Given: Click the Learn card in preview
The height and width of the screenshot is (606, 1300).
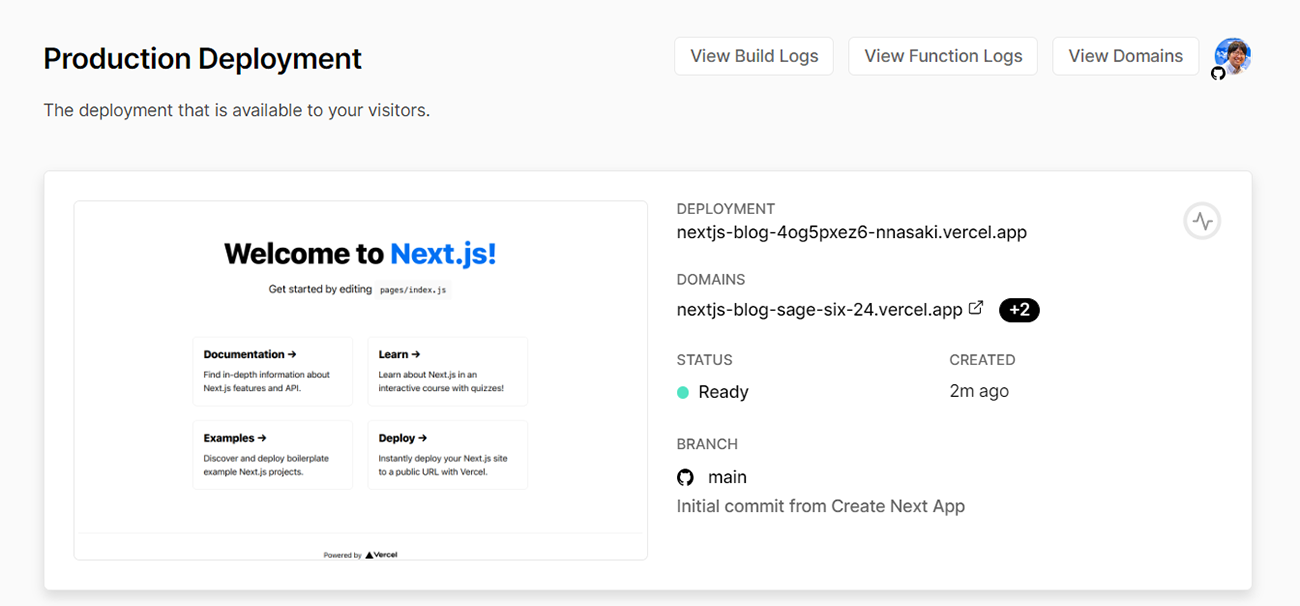Looking at the screenshot, I should click(x=447, y=371).
